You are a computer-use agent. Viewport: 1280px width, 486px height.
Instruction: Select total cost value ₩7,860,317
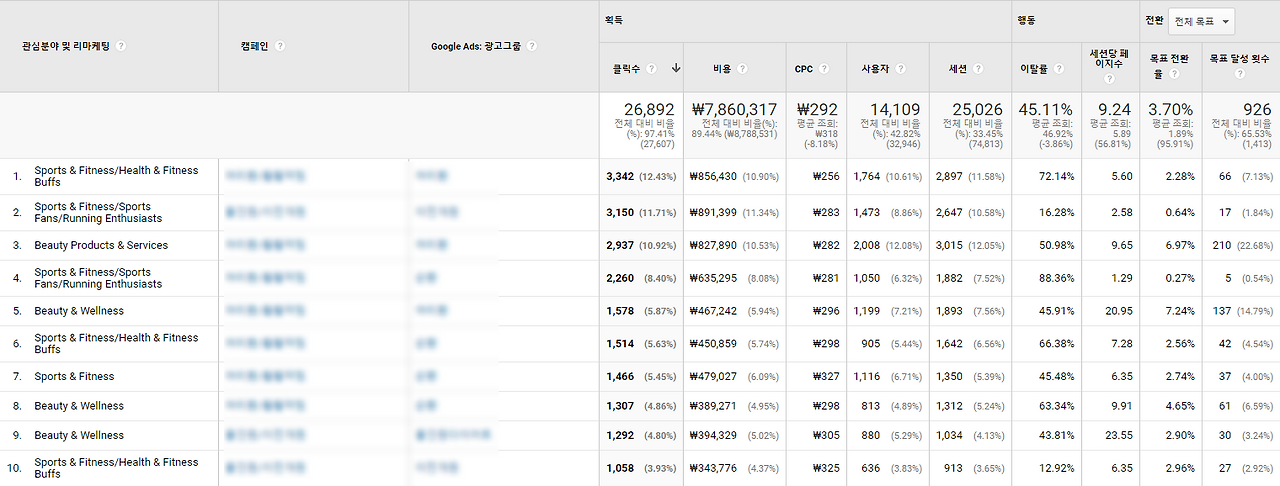pyautogui.click(x=733, y=109)
